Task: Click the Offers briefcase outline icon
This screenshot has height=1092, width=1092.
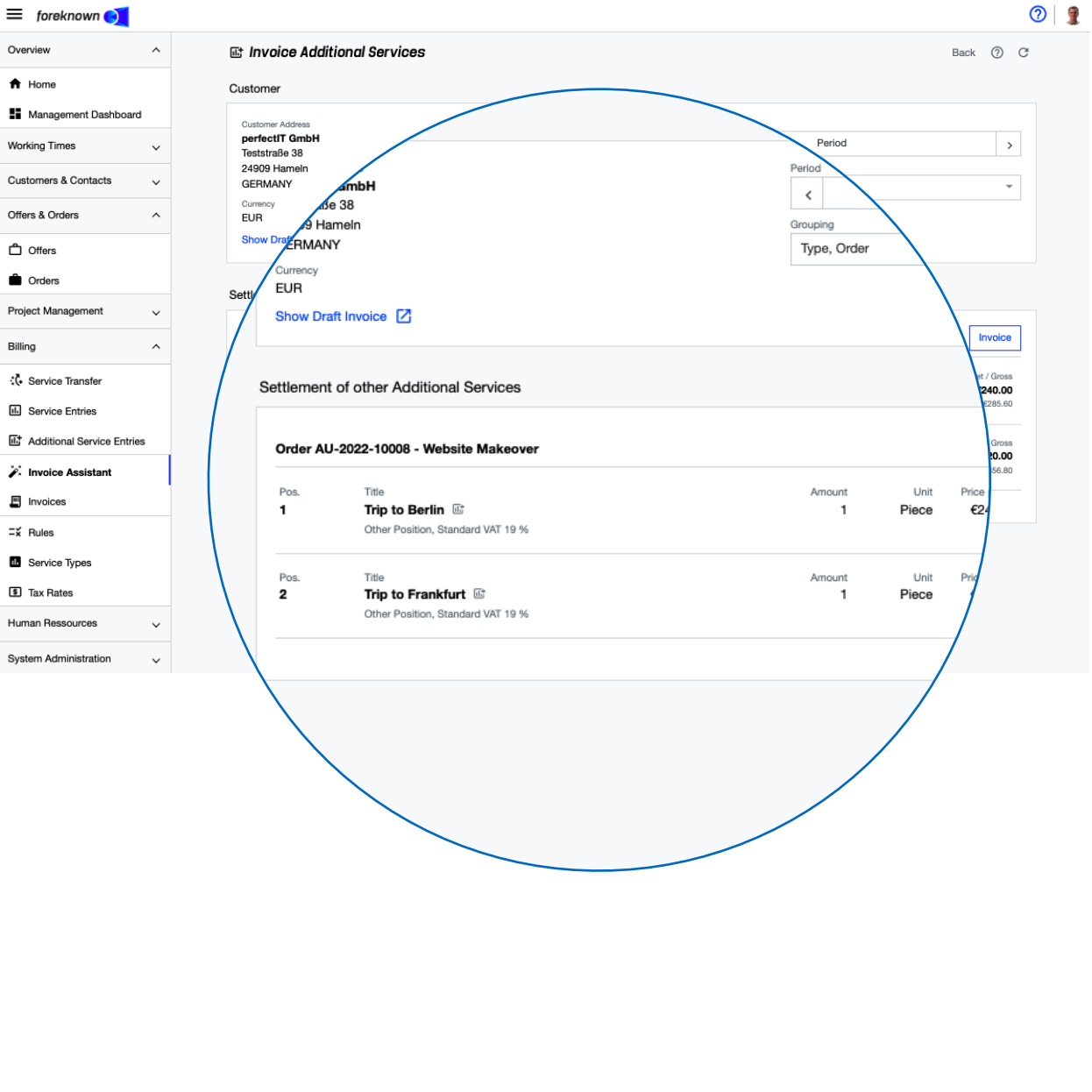Action: (x=15, y=250)
